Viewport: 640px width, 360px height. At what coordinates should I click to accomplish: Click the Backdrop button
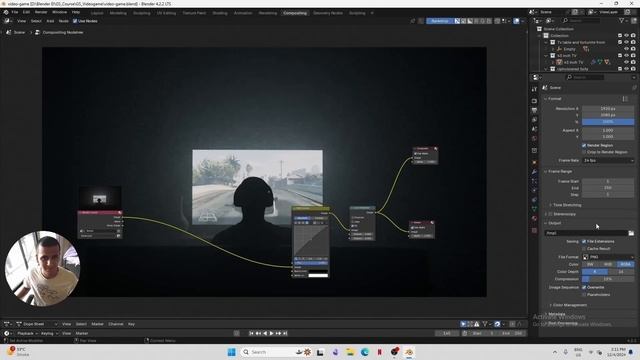click(440, 21)
